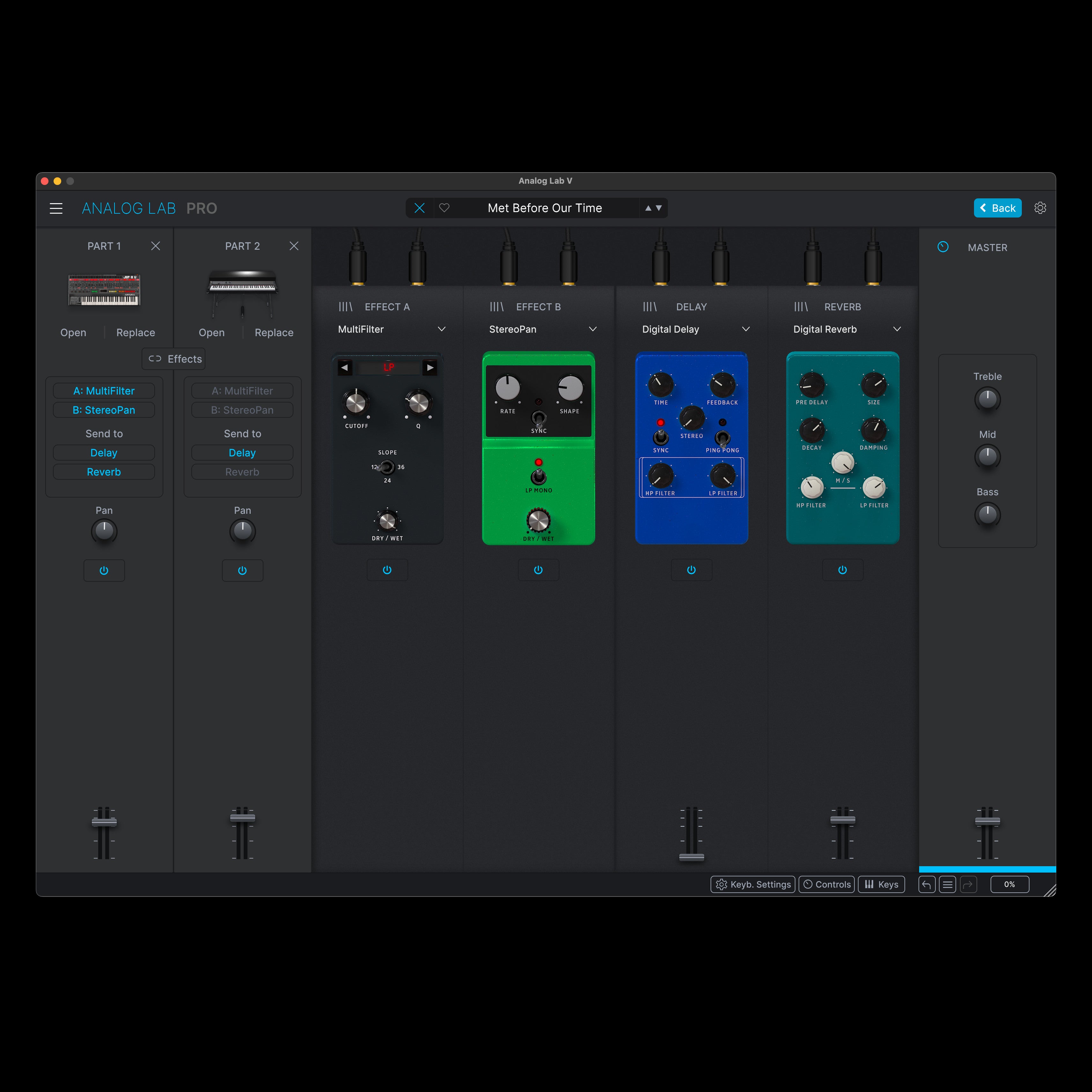Open Effect B presets library icon
Screen dimensions: 1092x1092
point(497,307)
